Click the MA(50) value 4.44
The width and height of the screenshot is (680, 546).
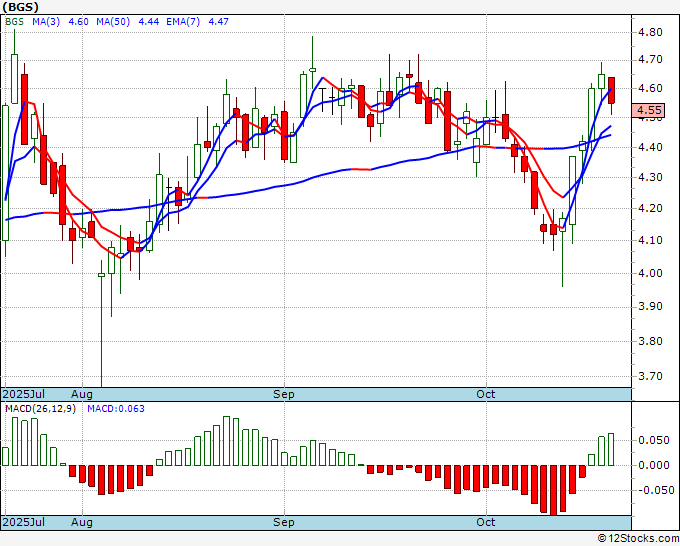click(x=148, y=21)
